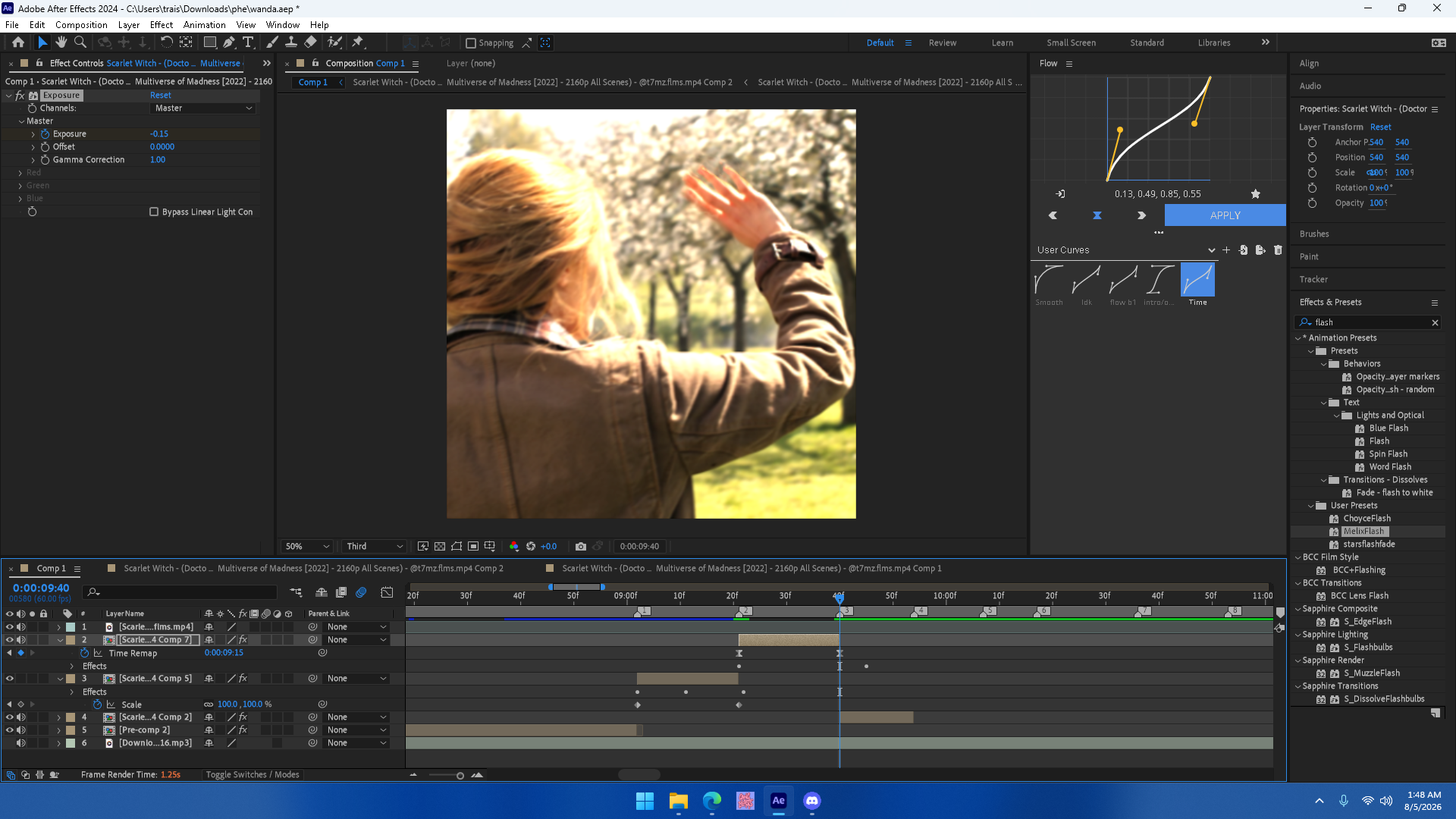Select the Type tool

tap(248, 42)
